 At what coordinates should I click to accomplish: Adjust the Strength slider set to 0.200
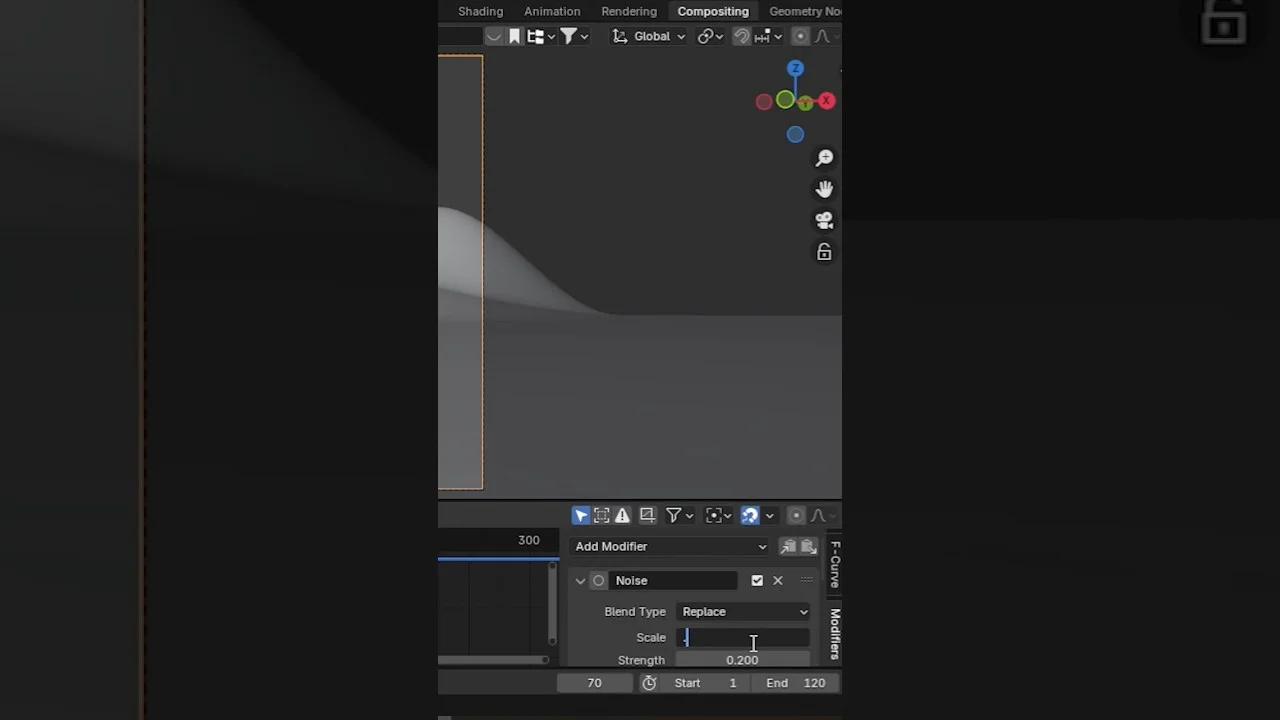(x=742, y=659)
